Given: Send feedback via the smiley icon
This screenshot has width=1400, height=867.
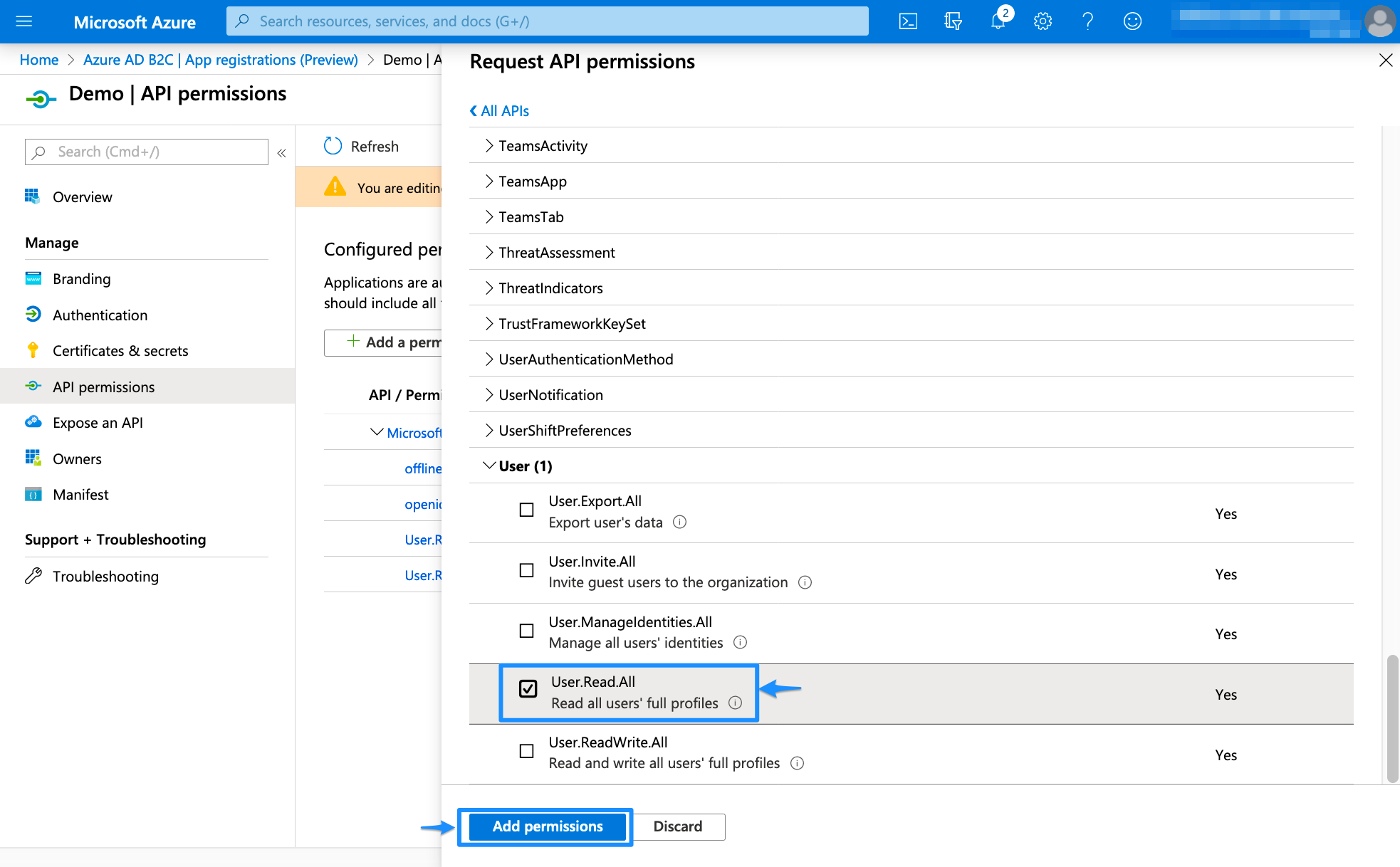Looking at the screenshot, I should (1132, 21).
